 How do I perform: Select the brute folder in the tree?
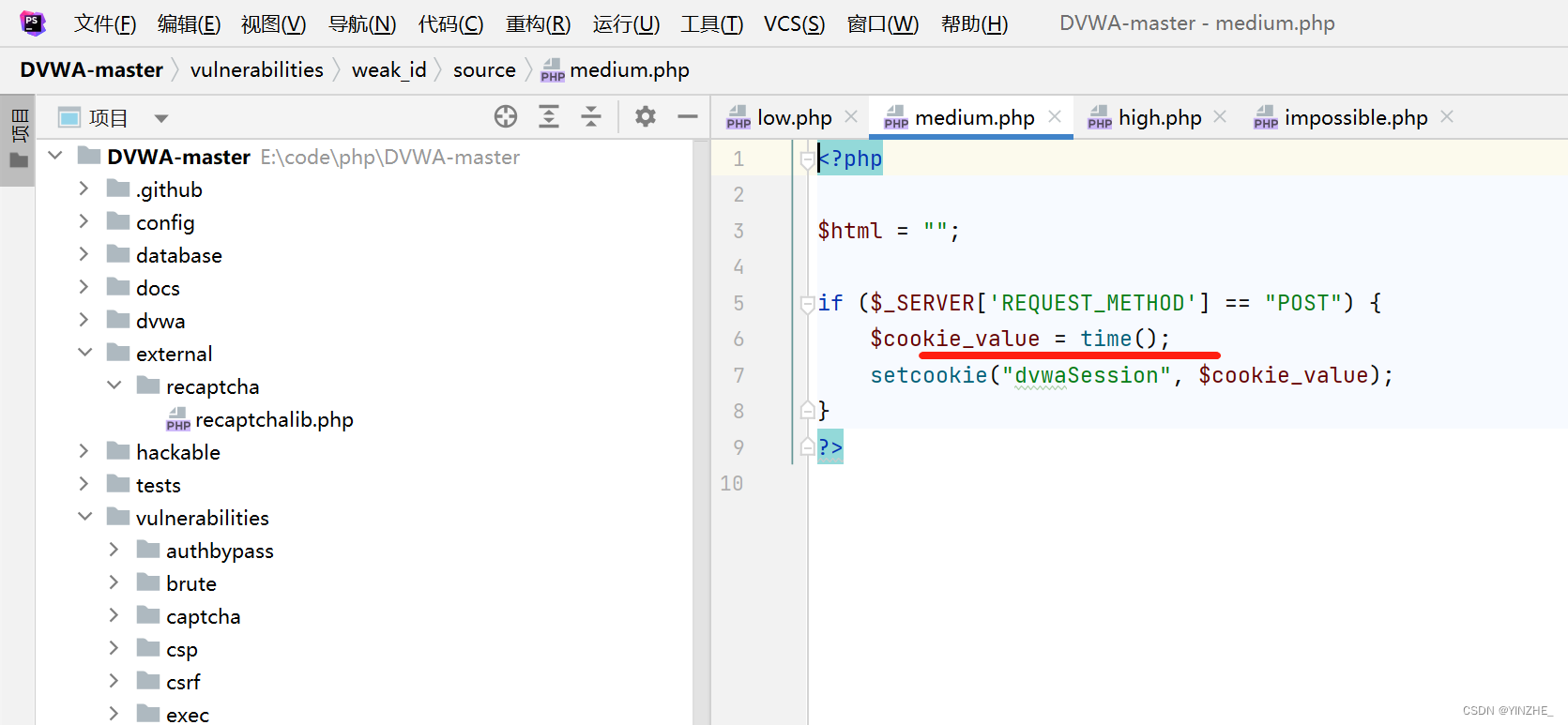pos(191,583)
